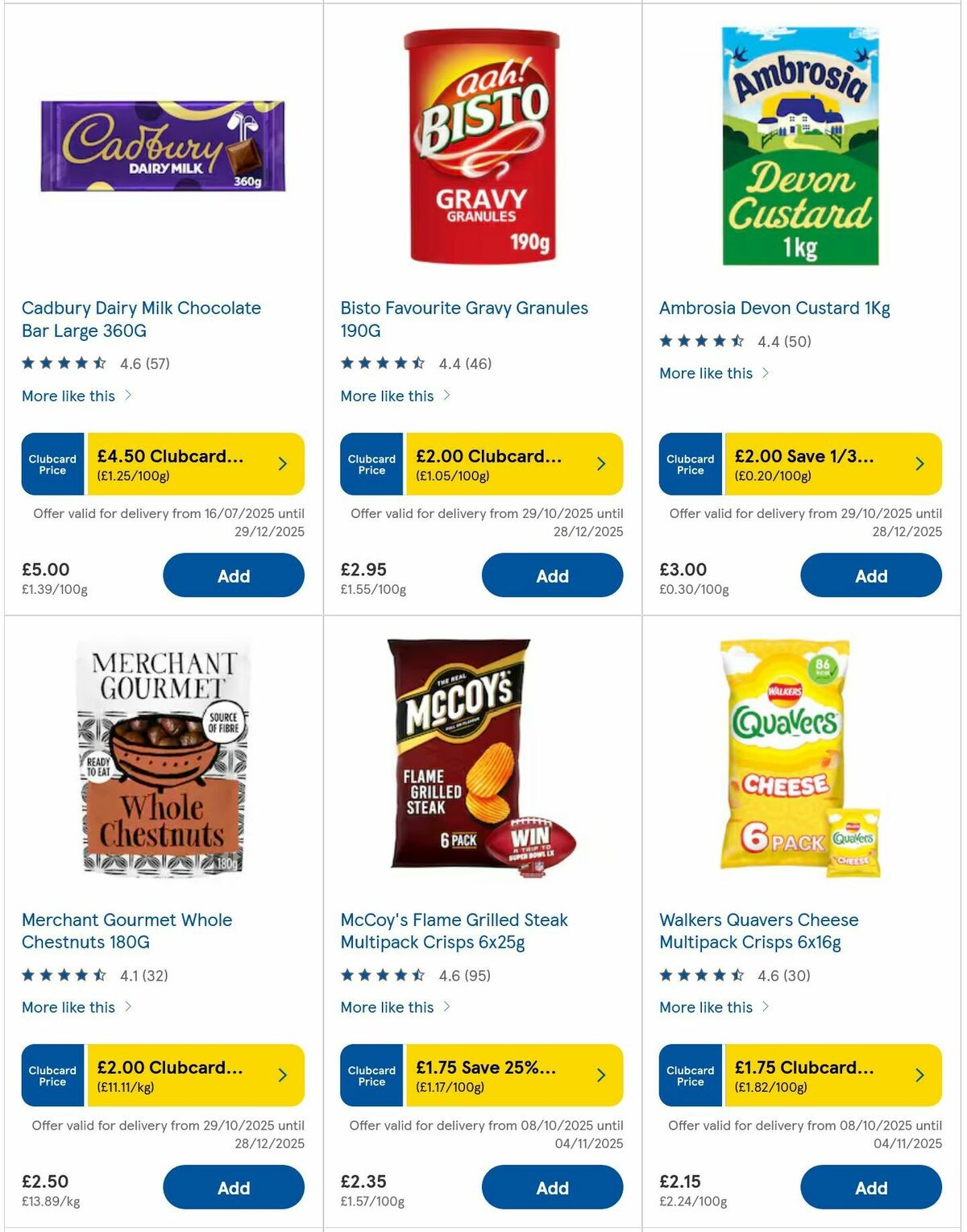This screenshot has height=1232, width=967.
Task: Click the Clubcard Price badge on Ambrosia Devon Custard
Action: click(691, 463)
